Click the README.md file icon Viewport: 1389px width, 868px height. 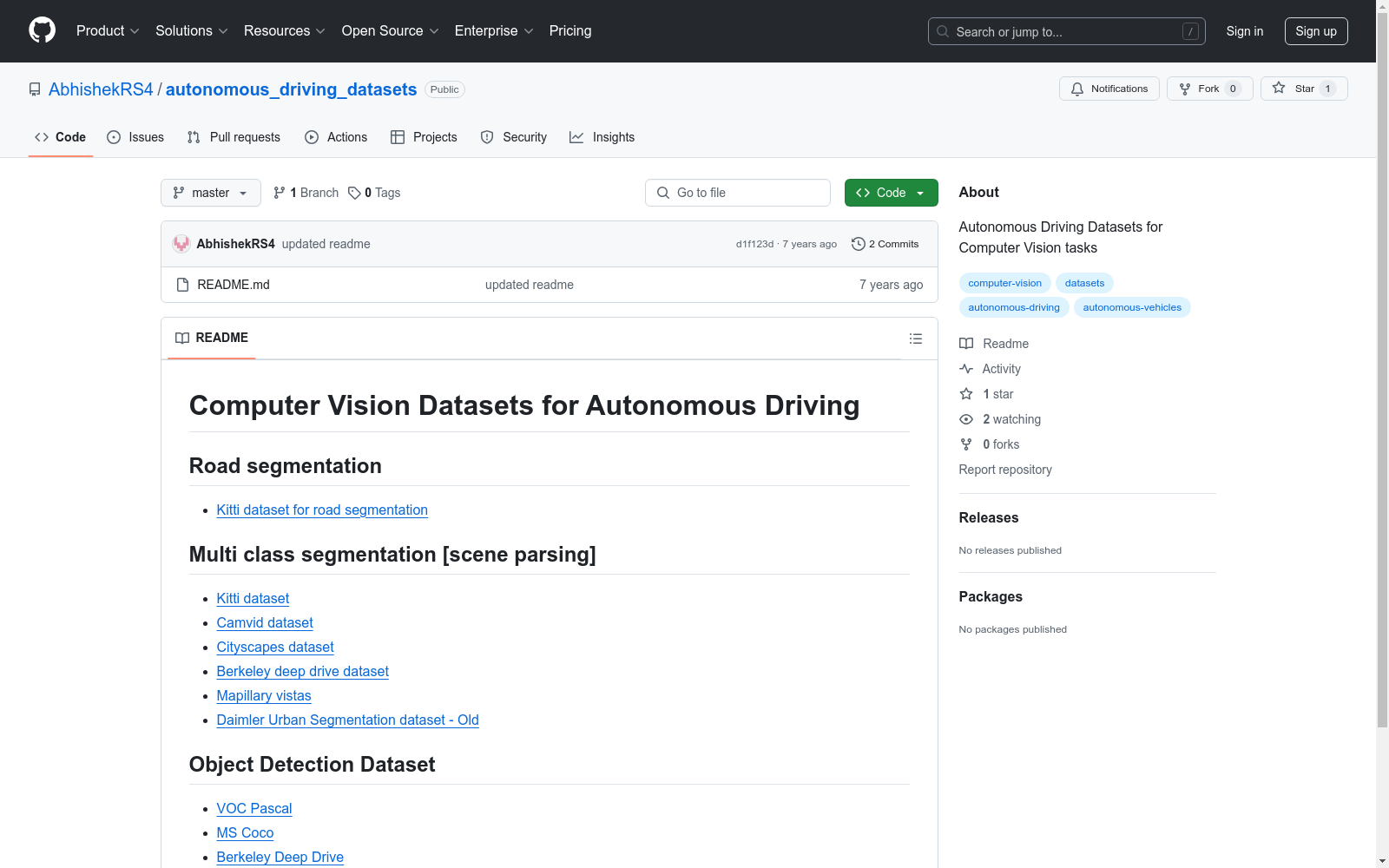(182, 285)
